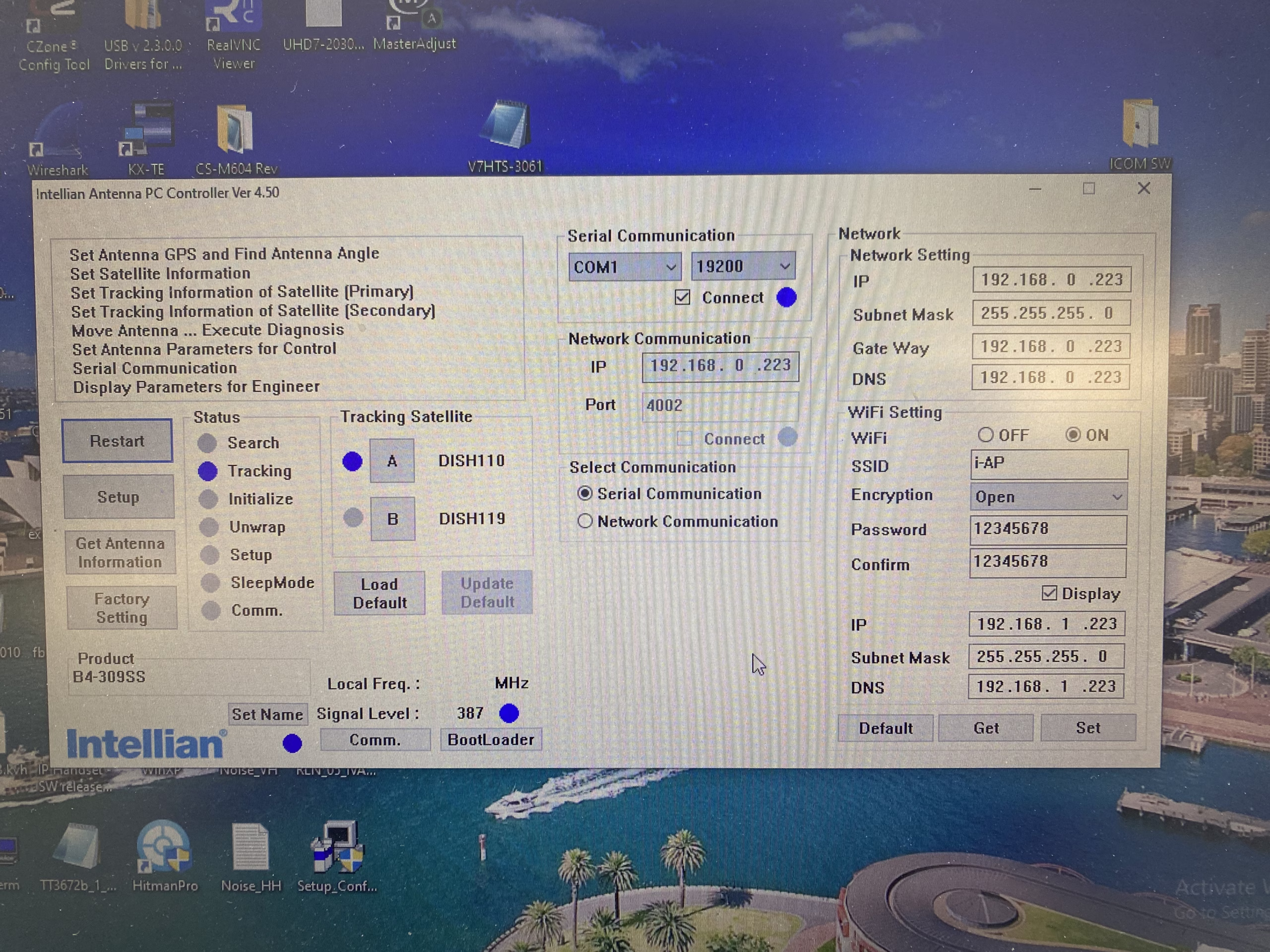Select 'Set Tracking Information of Satellite (Secondary)'
This screenshot has width=1270, height=952.
coord(253,311)
